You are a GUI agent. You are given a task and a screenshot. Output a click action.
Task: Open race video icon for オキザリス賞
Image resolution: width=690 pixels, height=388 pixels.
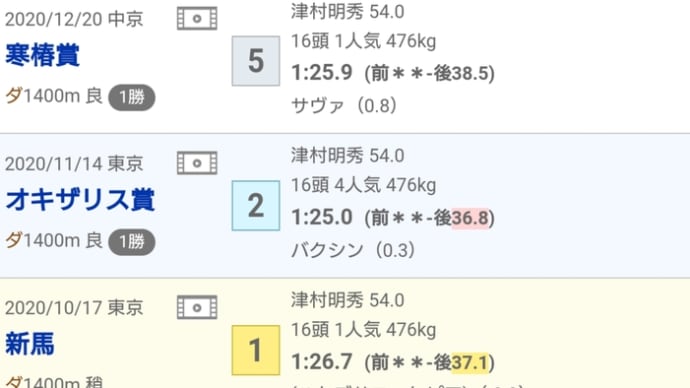coord(197,163)
